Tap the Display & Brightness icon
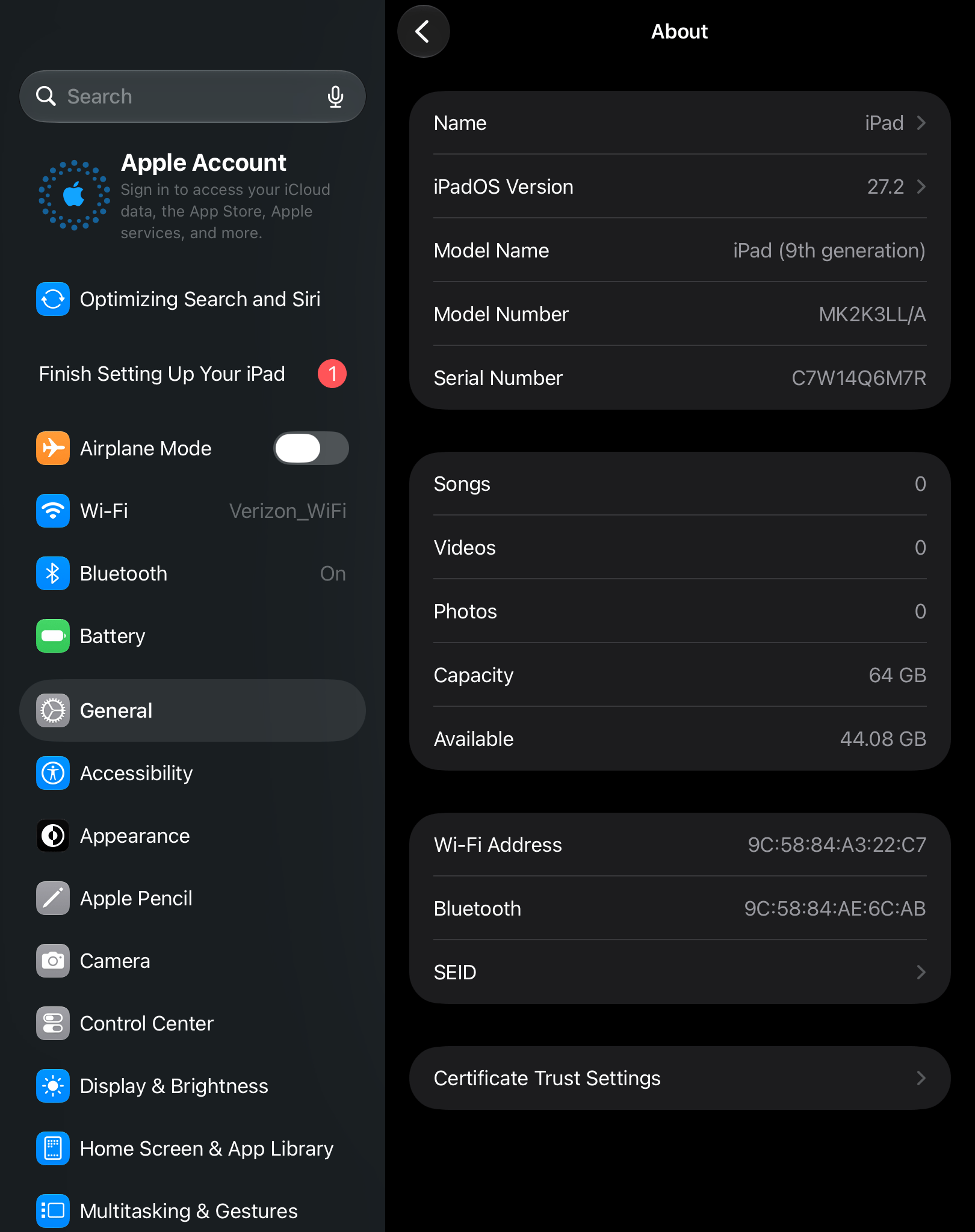The image size is (975, 1232). 53,1086
